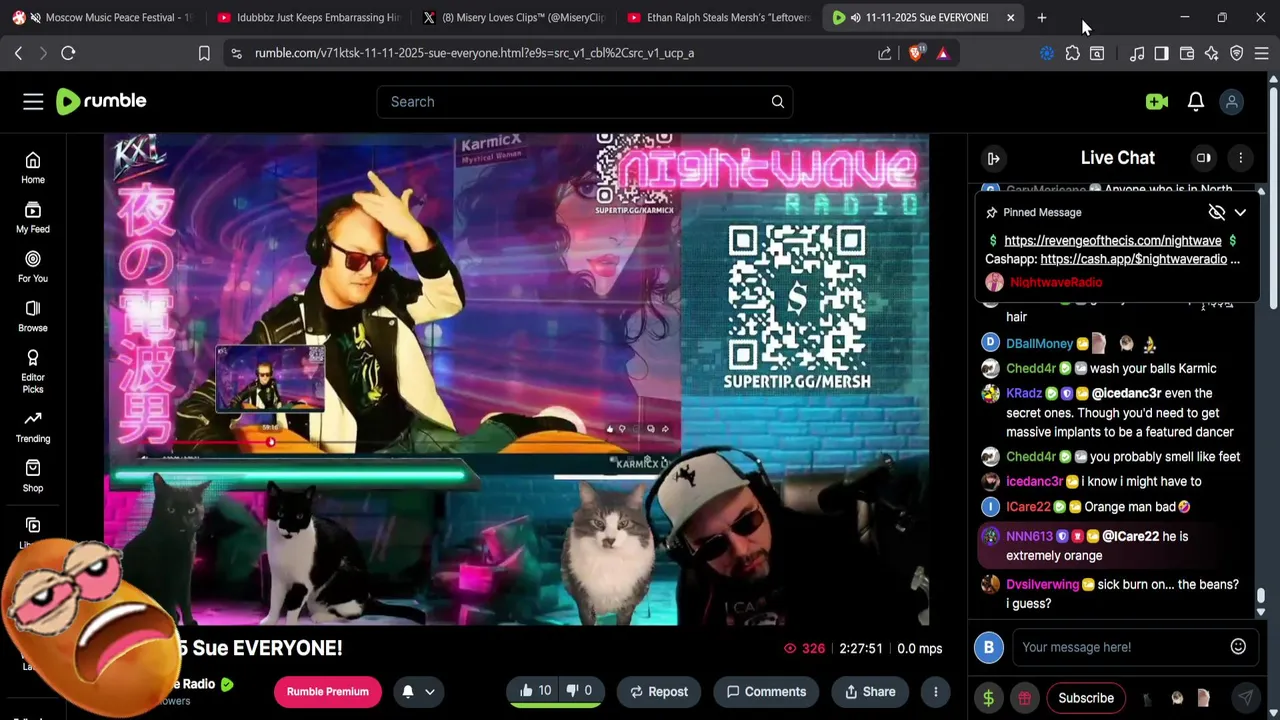Click the dollar rant icon
The width and height of the screenshot is (1280, 720).
988,698
